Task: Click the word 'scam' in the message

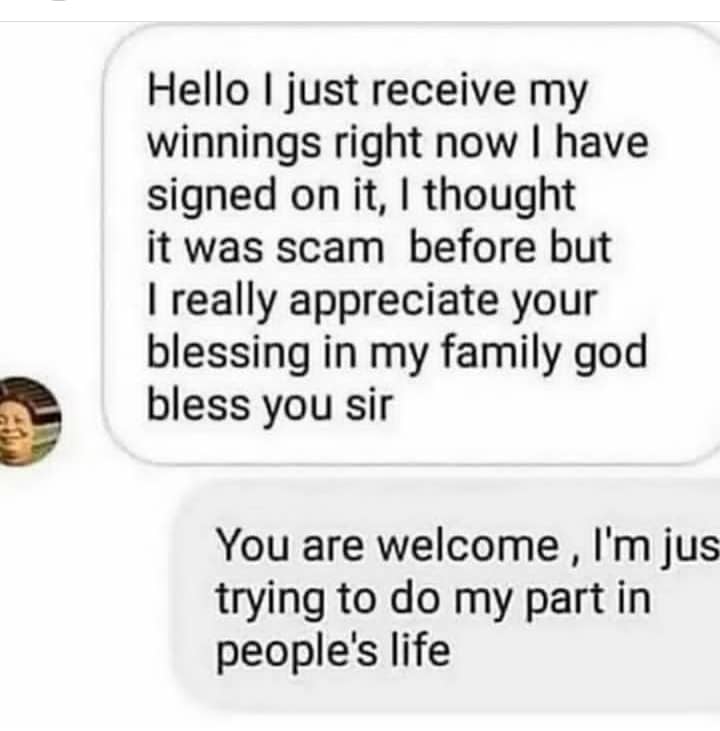Action: [x=330, y=248]
